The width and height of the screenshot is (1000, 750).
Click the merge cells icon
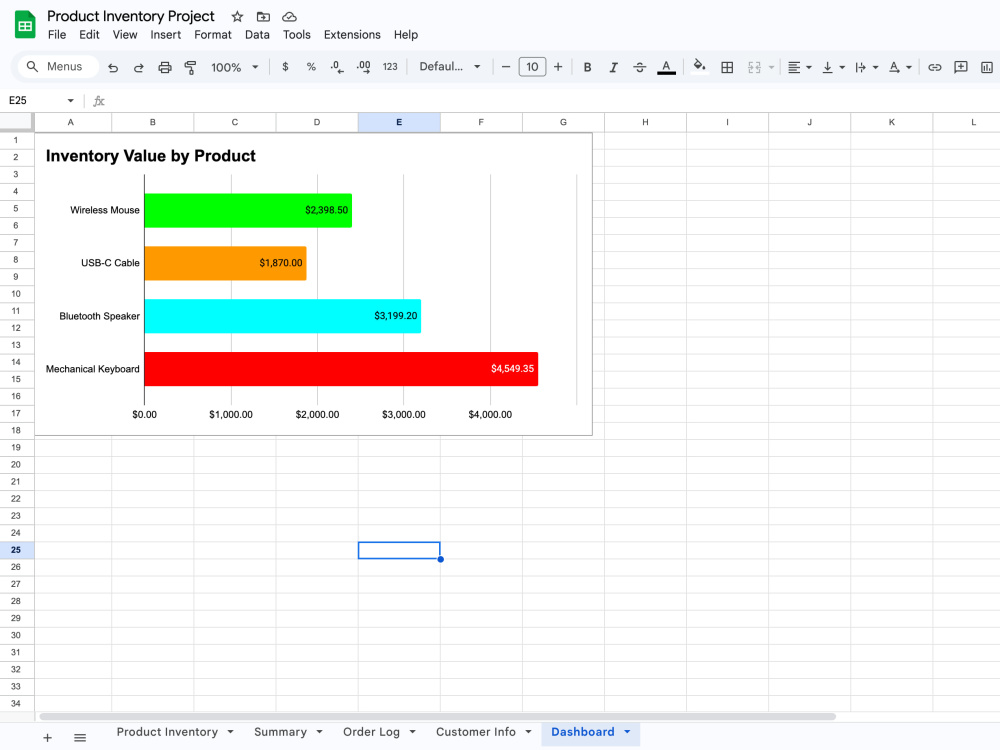pos(754,67)
